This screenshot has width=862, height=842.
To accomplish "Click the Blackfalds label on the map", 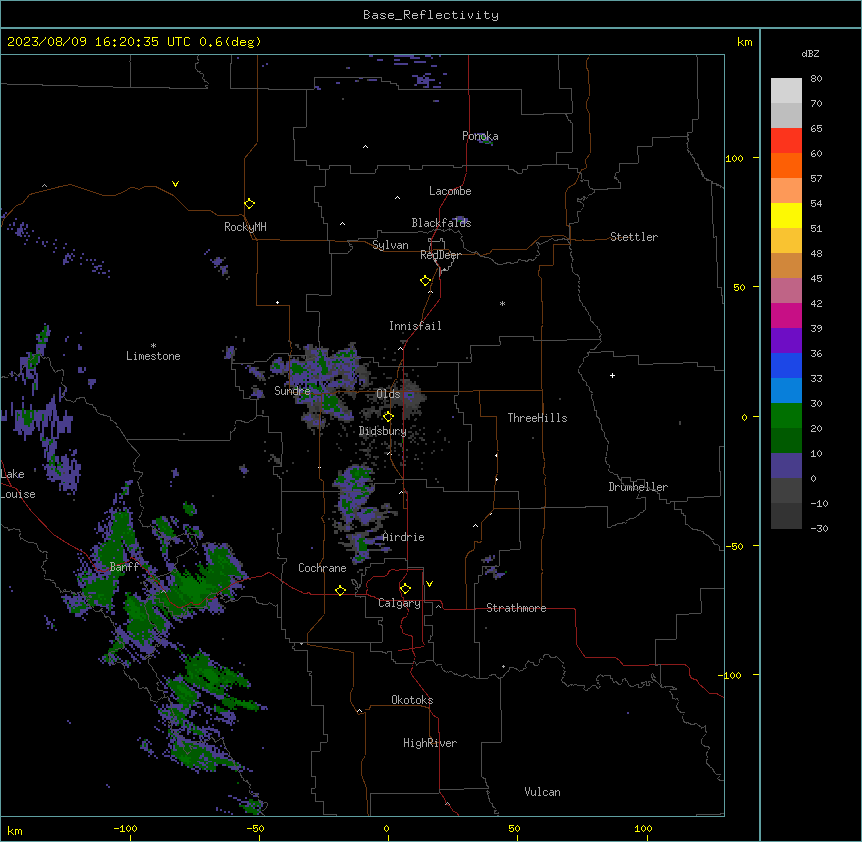I will point(441,223).
